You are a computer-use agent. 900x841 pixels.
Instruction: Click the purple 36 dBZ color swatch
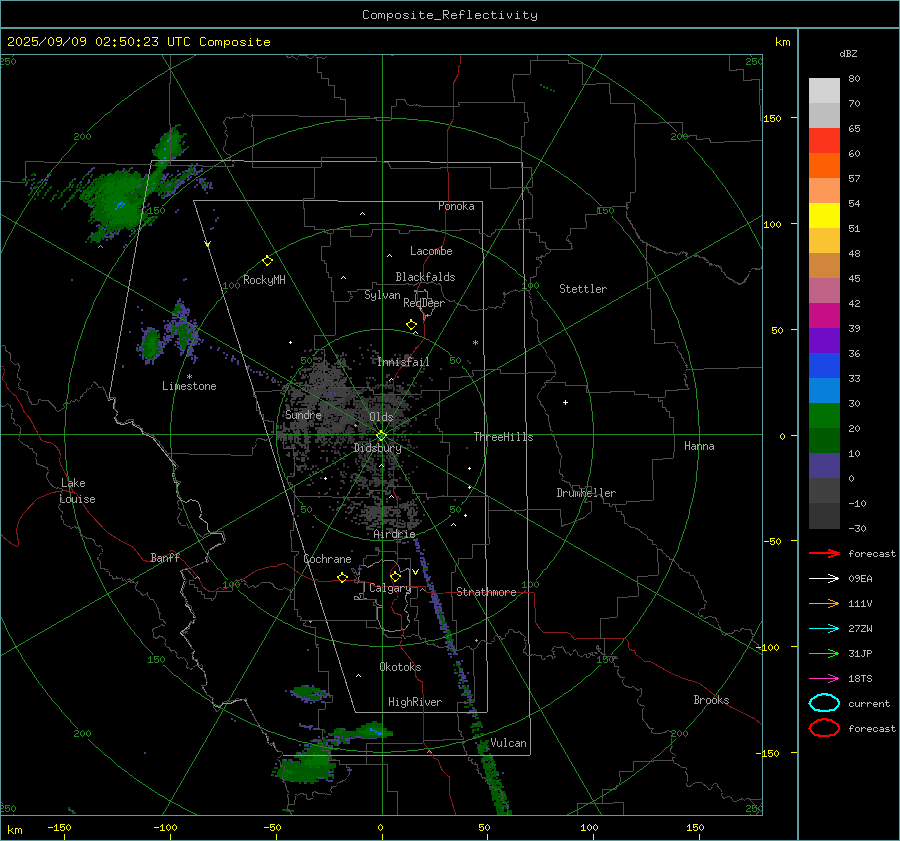pyautogui.click(x=824, y=340)
